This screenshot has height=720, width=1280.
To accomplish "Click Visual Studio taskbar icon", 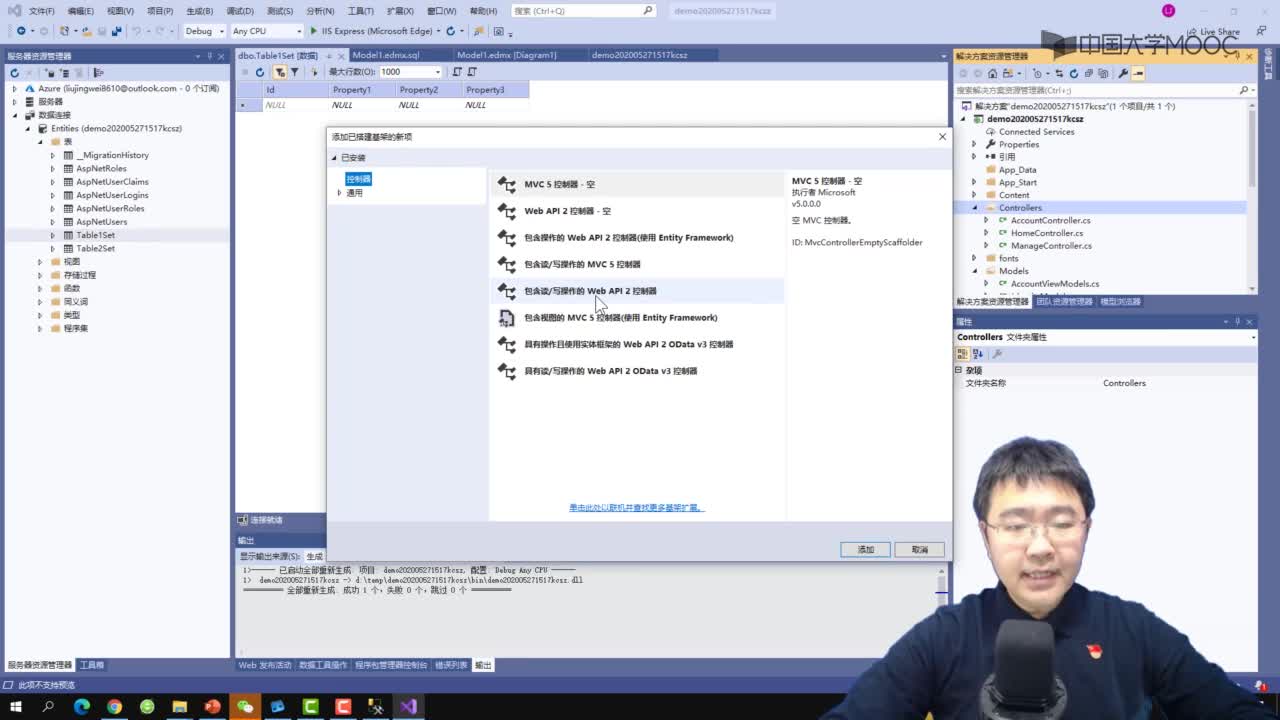I will (408, 707).
